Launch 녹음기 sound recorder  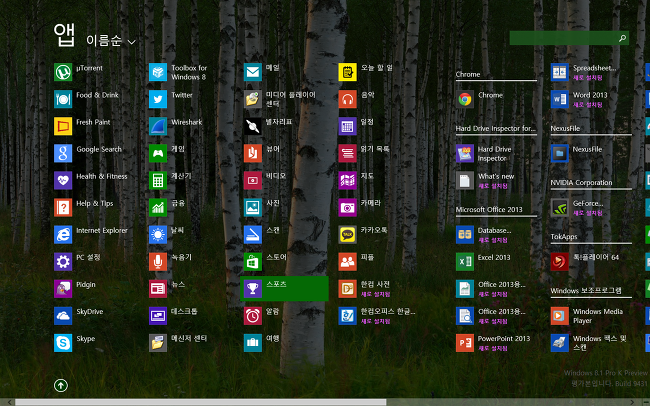pyautogui.click(x=158, y=262)
